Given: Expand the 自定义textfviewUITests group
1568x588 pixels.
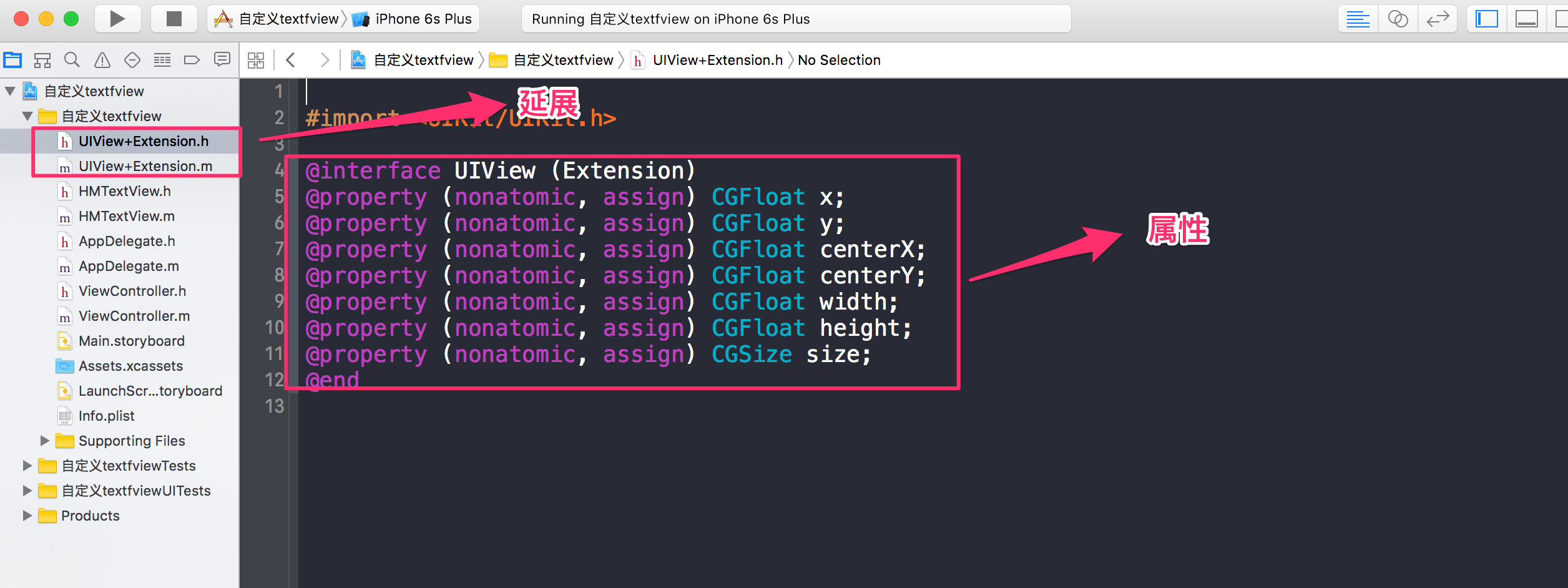Looking at the screenshot, I should (27, 491).
